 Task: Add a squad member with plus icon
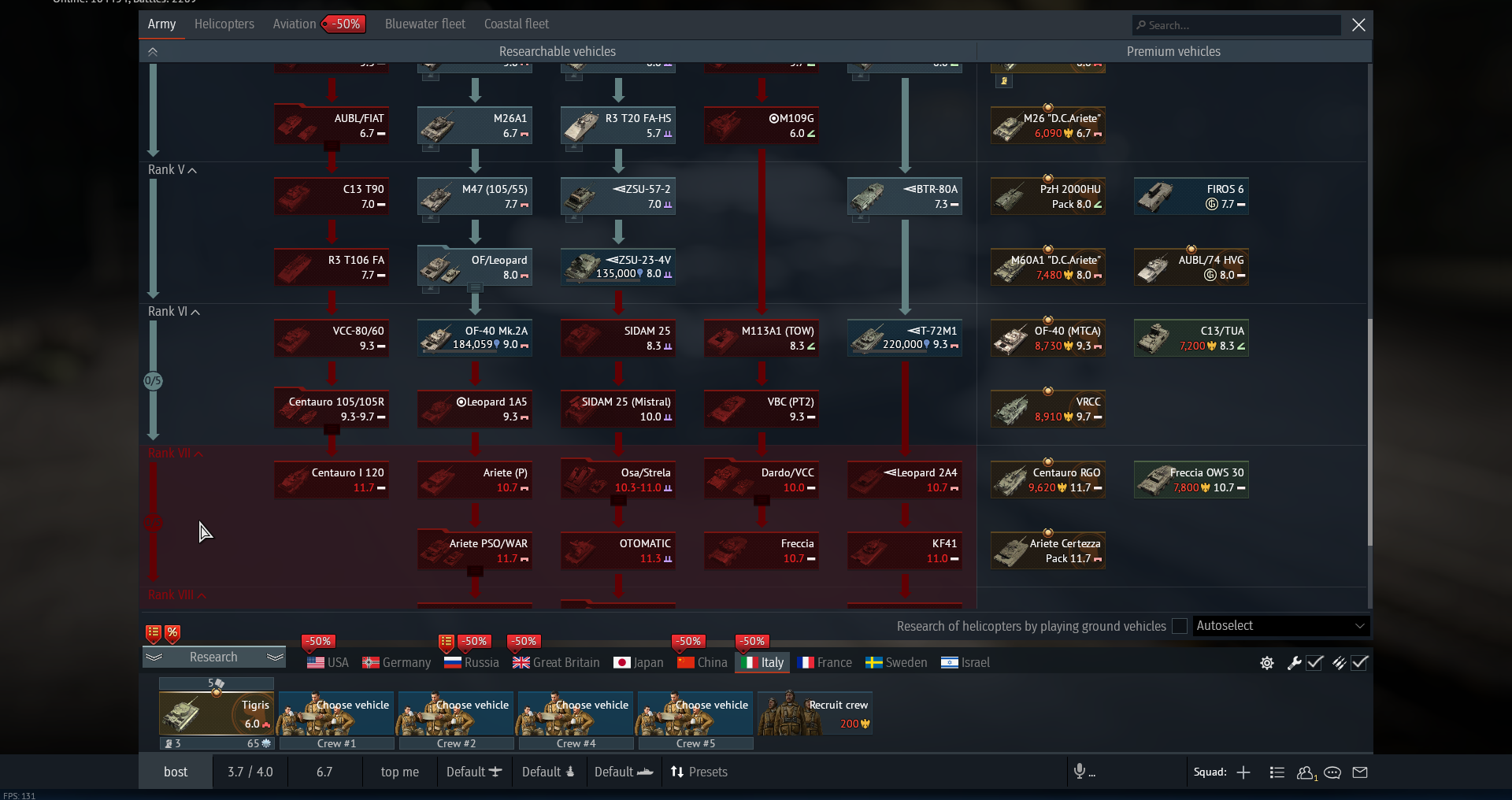[1243, 772]
